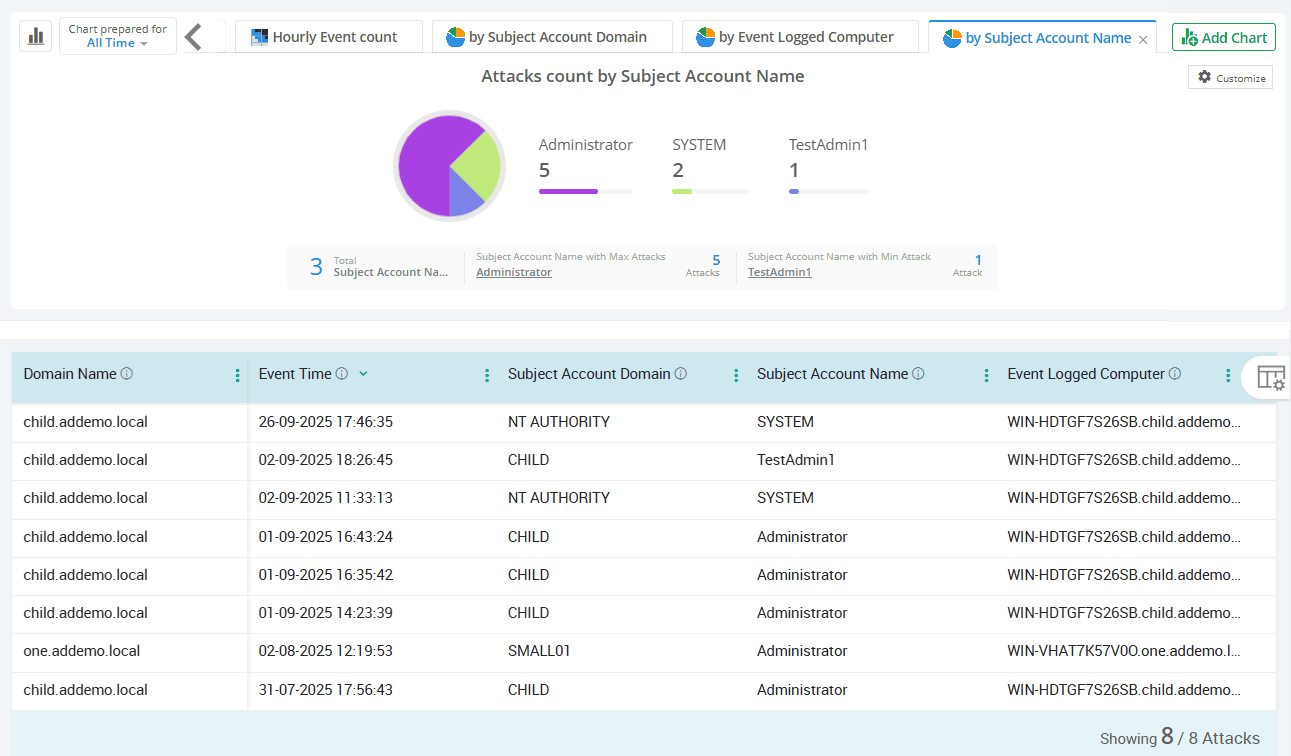
Task: Open the by Event Logged Computer tab
Action: click(x=800, y=37)
